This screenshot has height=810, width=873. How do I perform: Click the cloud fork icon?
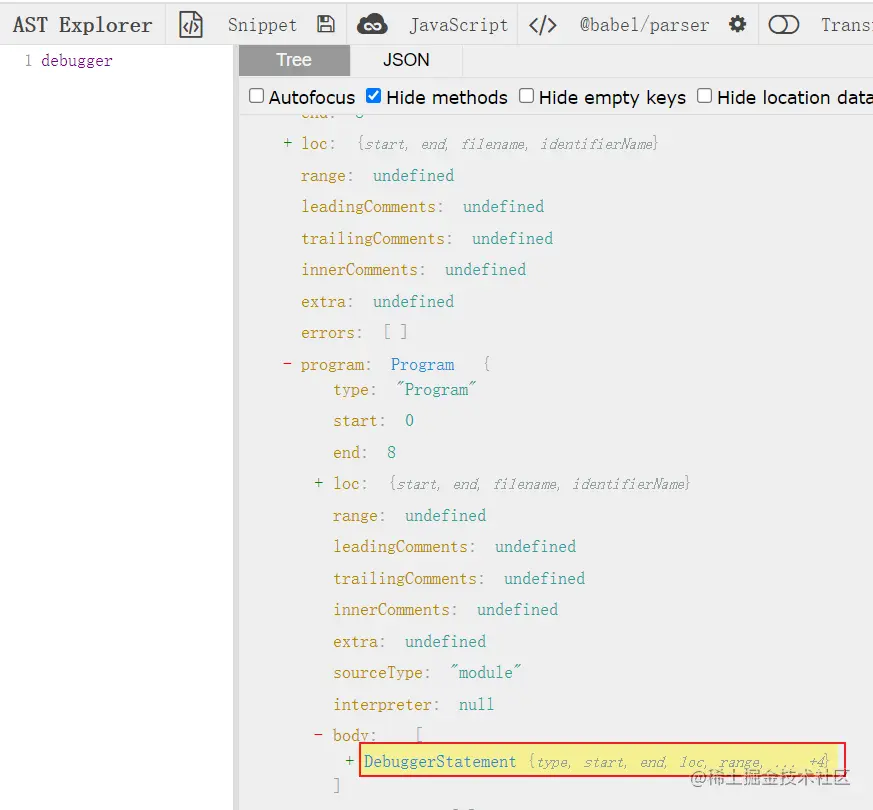click(372, 24)
